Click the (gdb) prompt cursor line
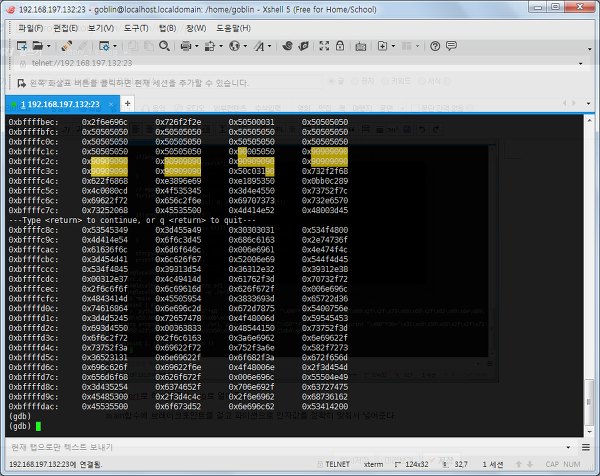The width and height of the screenshot is (600, 476). [24, 426]
